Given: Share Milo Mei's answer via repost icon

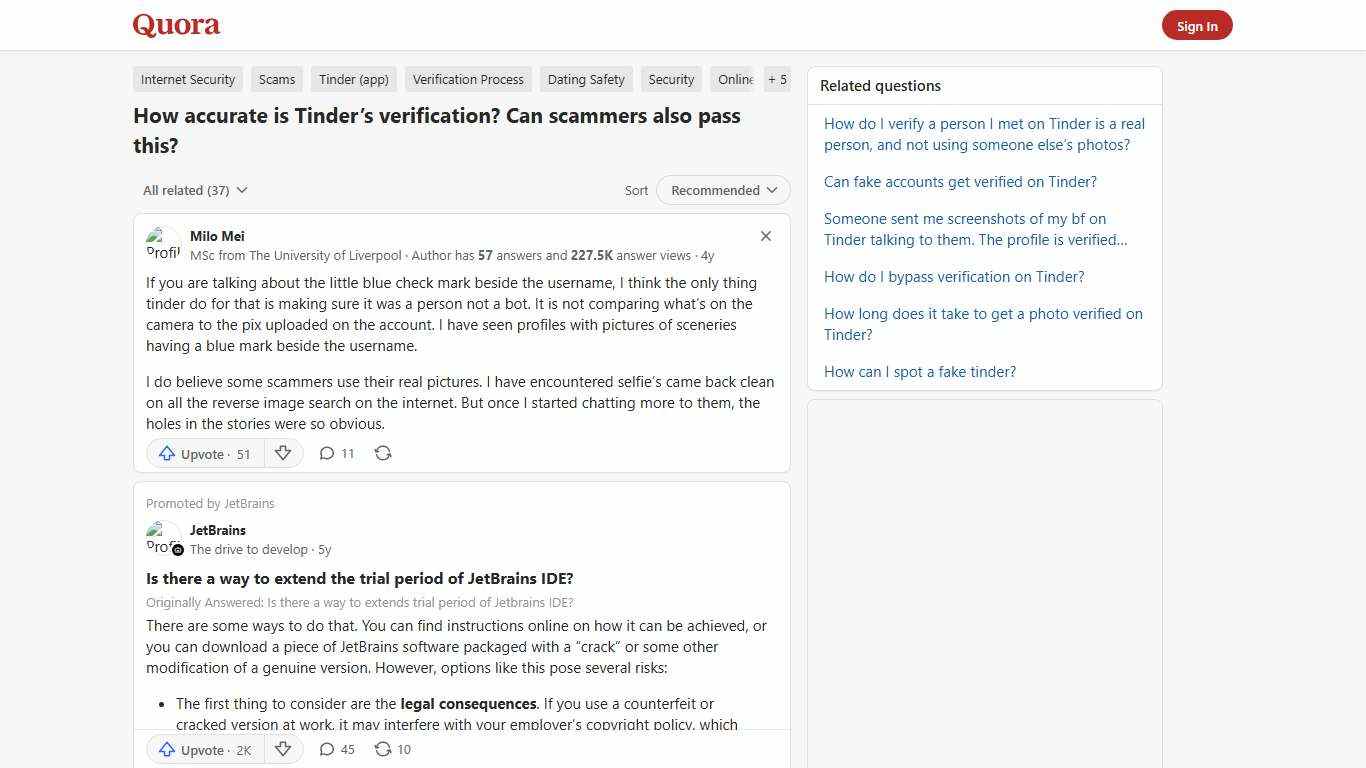Looking at the screenshot, I should (x=382, y=453).
